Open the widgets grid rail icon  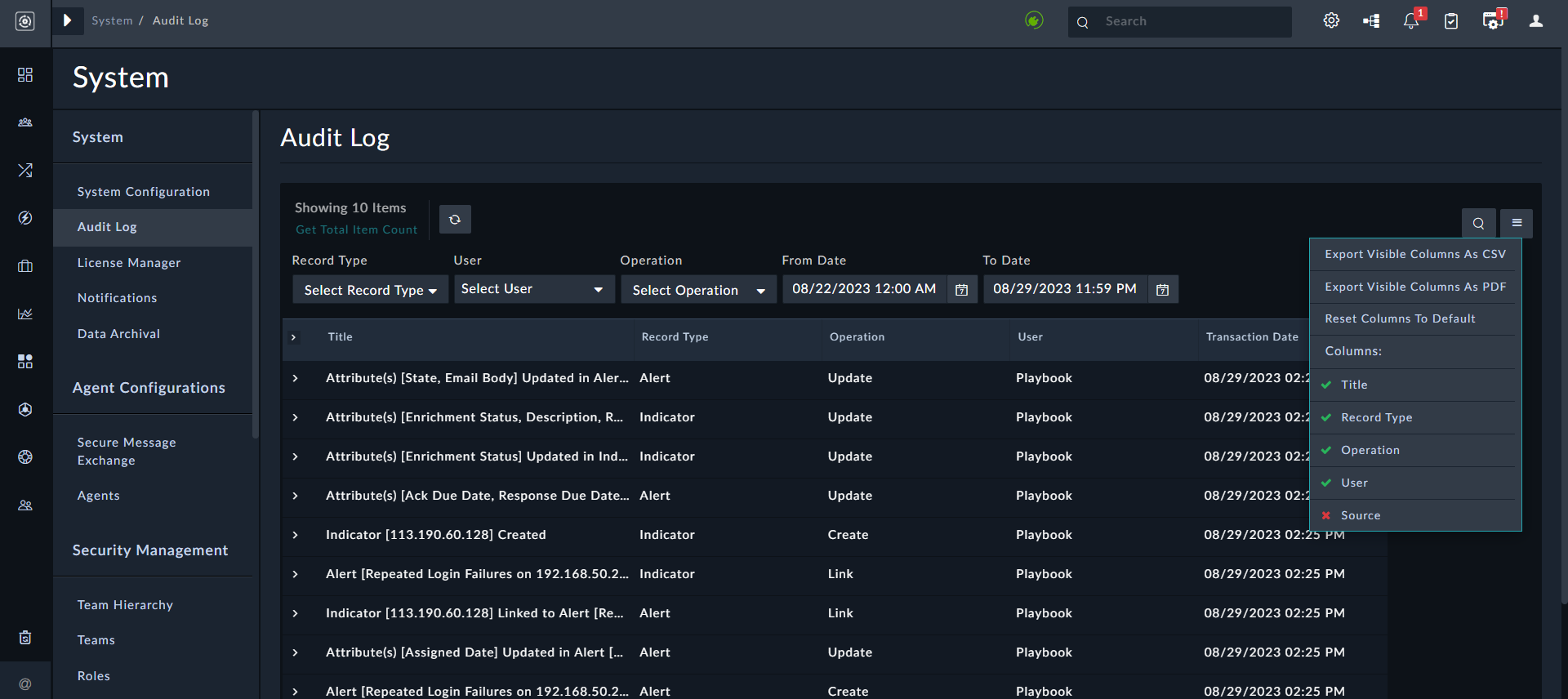pos(25,361)
